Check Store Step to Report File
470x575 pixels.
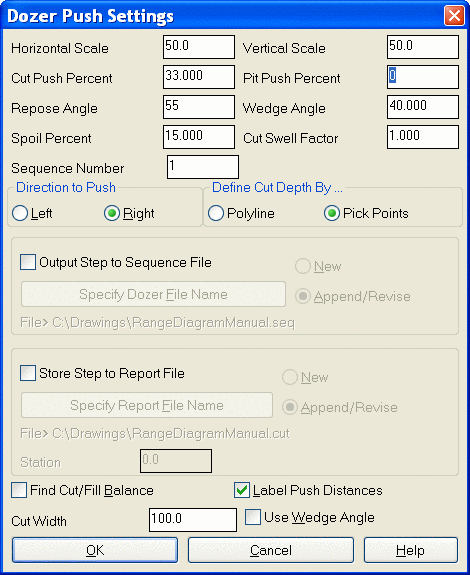point(28,373)
